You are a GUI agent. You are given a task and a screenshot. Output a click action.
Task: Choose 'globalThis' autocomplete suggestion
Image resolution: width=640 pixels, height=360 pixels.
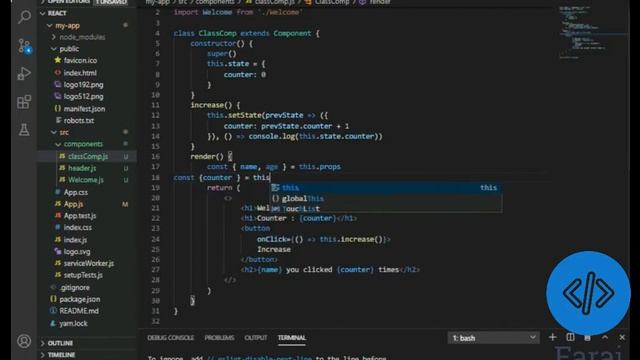pos(386,198)
